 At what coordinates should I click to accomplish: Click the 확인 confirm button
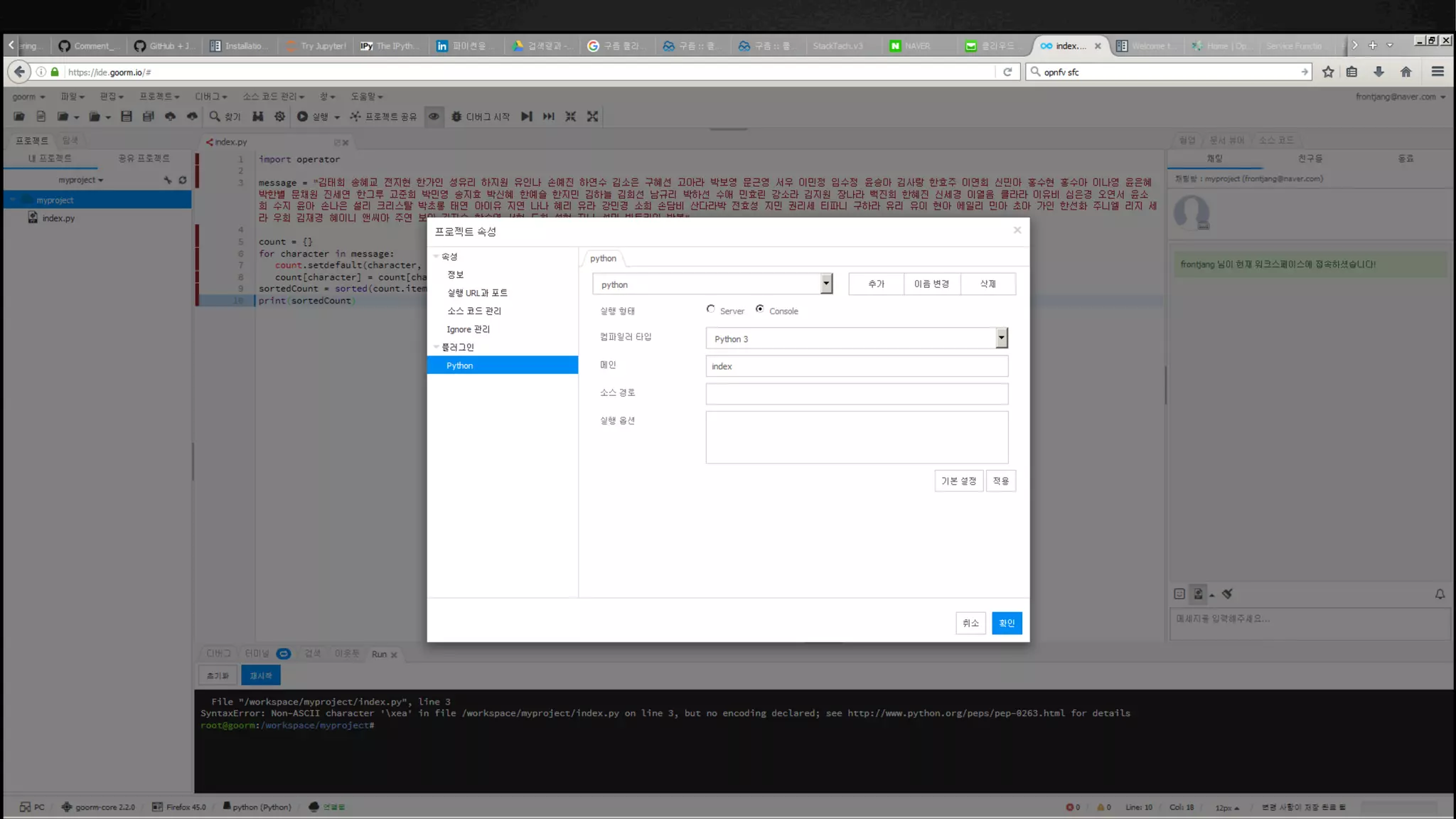click(x=1007, y=623)
